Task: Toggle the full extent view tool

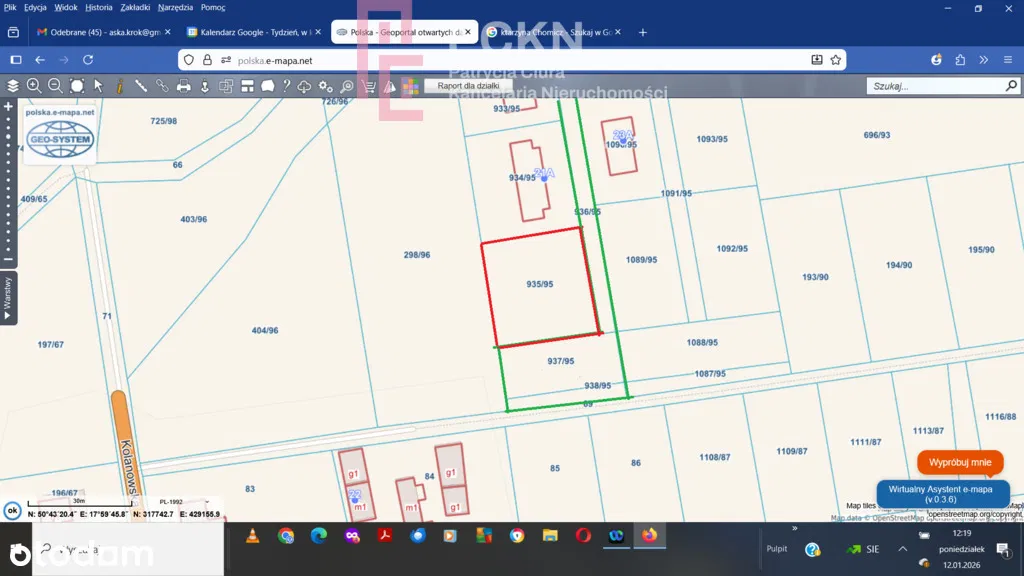Action: click(x=77, y=86)
